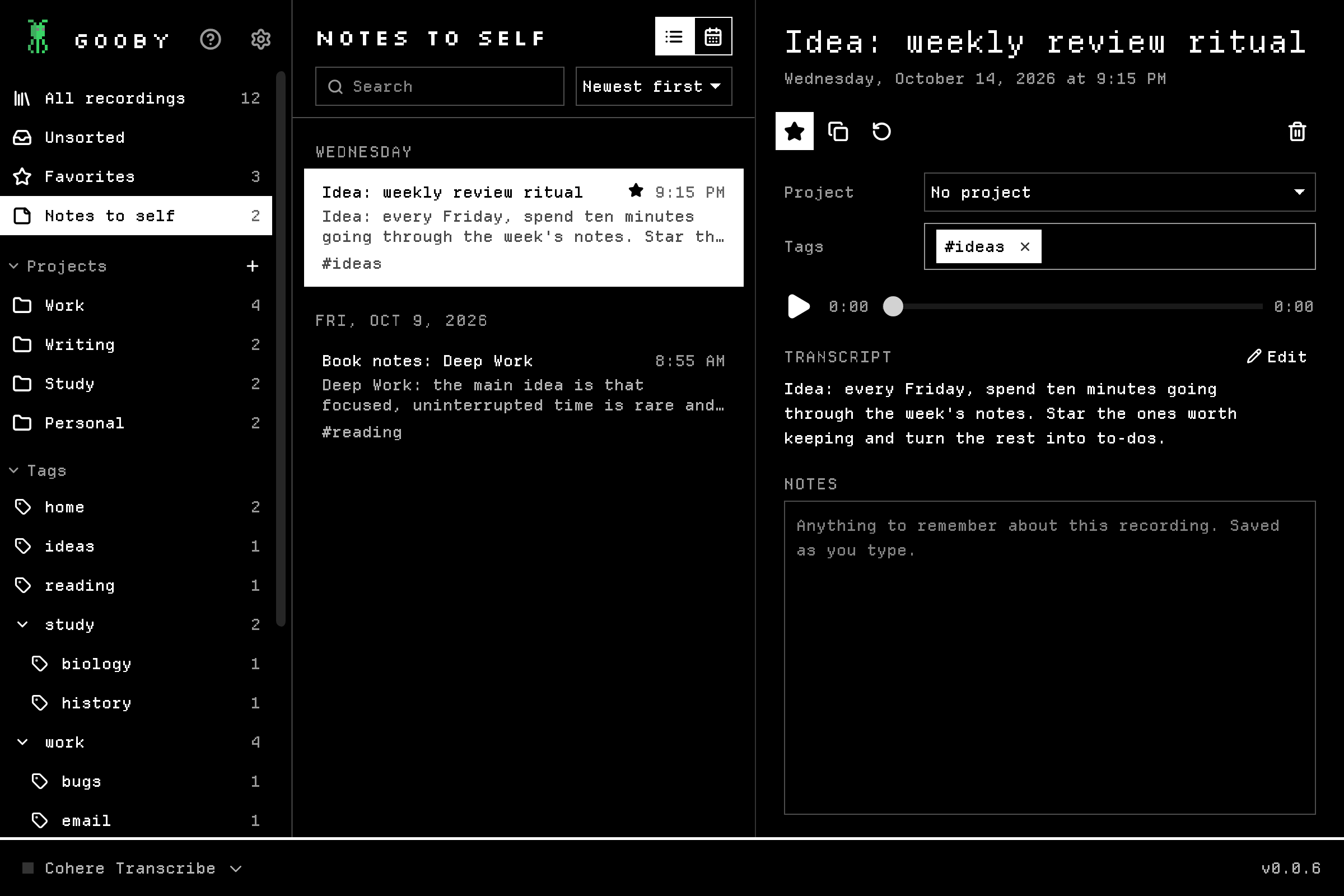The width and height of the screenshot is (1344, 896).
Task: Filter by email tag
Action: 136,820
